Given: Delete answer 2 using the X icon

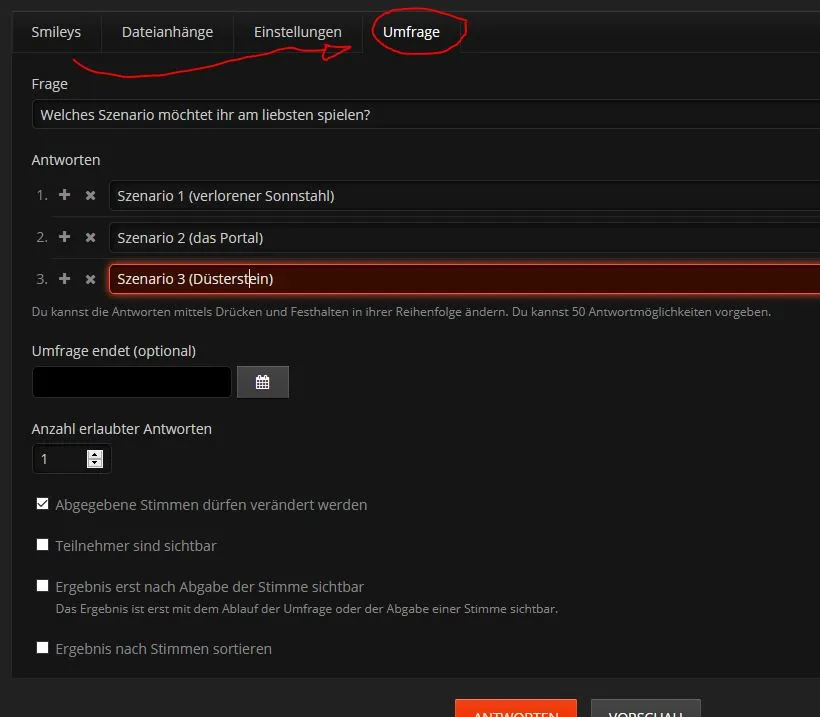Looking at the screenshot, I should (90, 238).
